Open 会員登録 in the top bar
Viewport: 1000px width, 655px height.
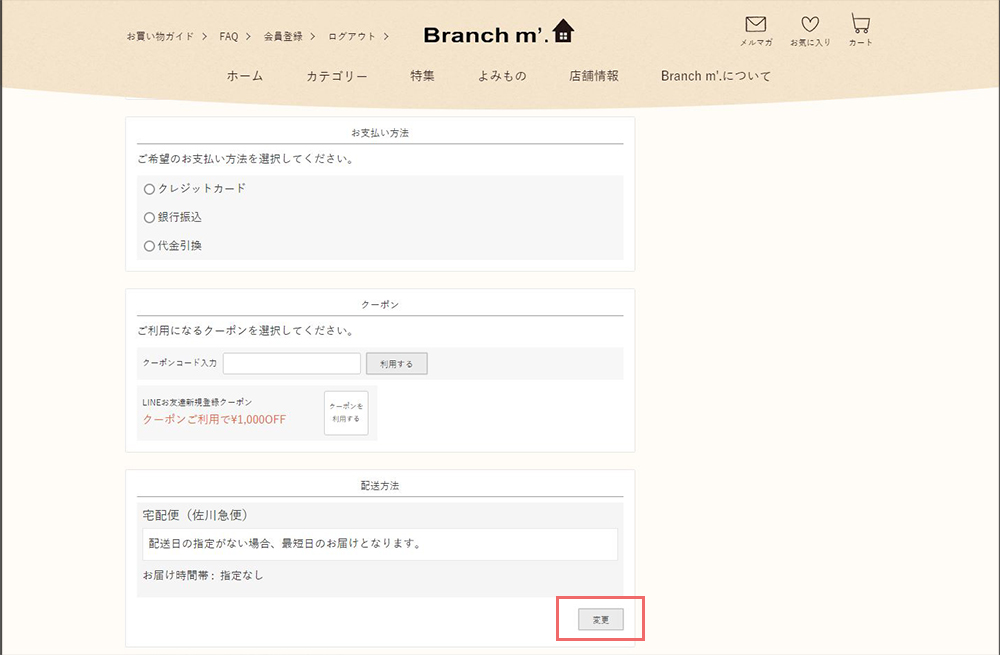[x=283, y=36]
